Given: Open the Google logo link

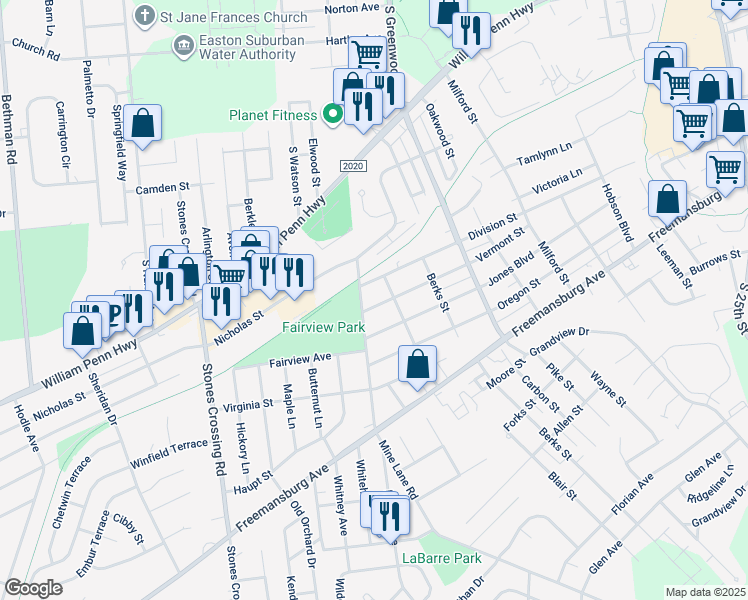Looking at the screenshot, I should click(33, 588).
